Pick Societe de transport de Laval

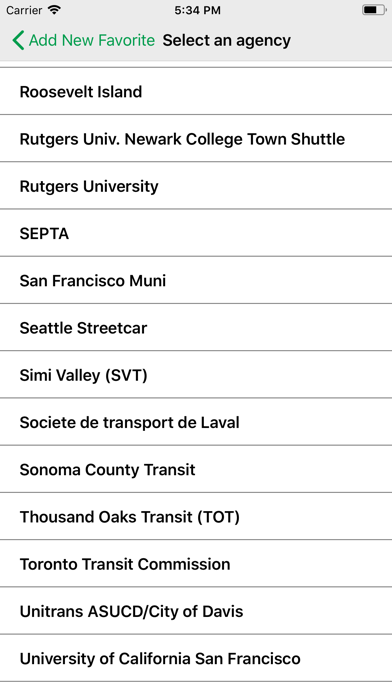click(196, 422)
